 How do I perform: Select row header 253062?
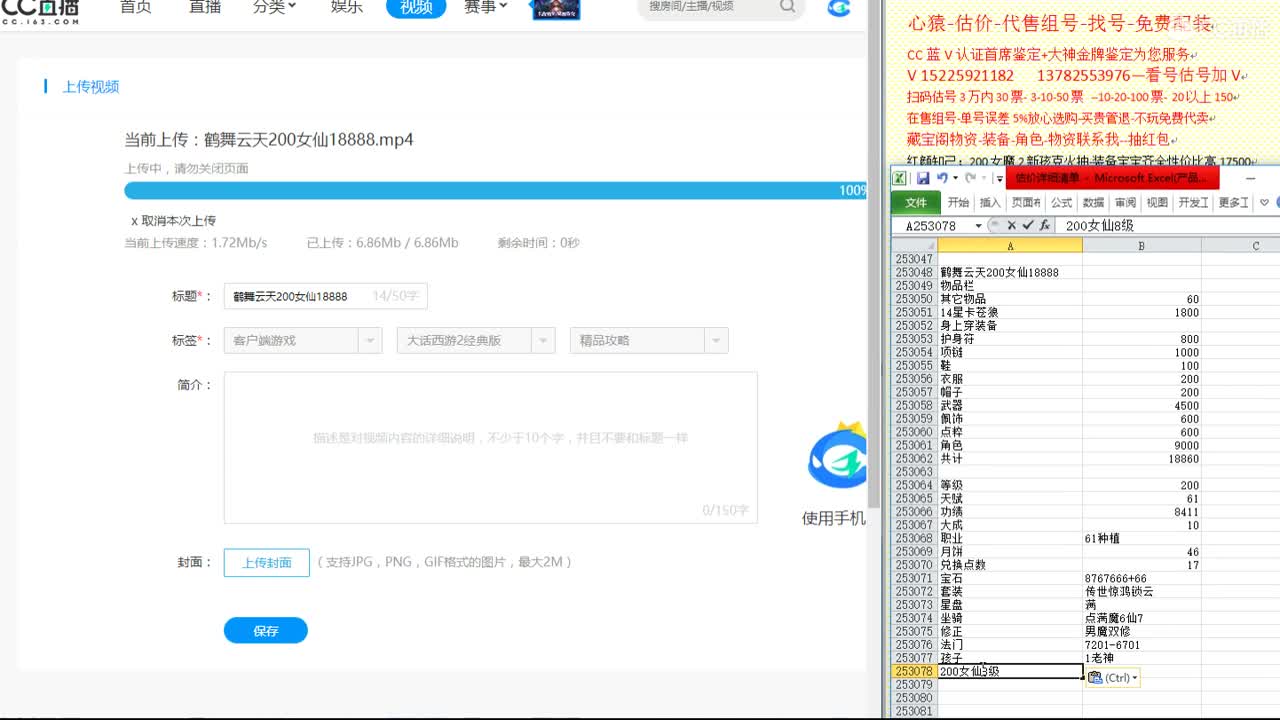point(914,459)
